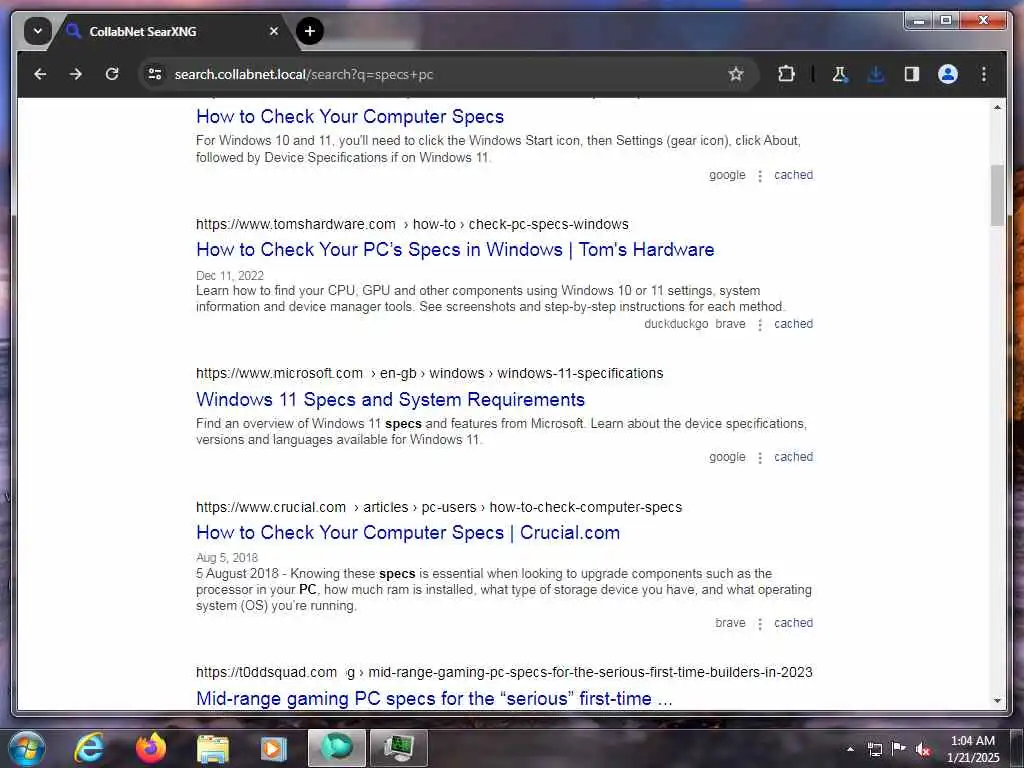Click the crucial.com URL breadcrumb
This screenshot has width=1024, height=768.
tap(439, 507)
